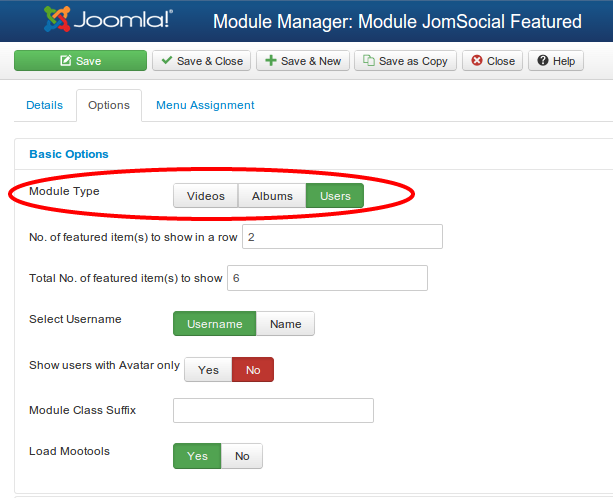Focus the featured items in a row field

pos(342,236)
